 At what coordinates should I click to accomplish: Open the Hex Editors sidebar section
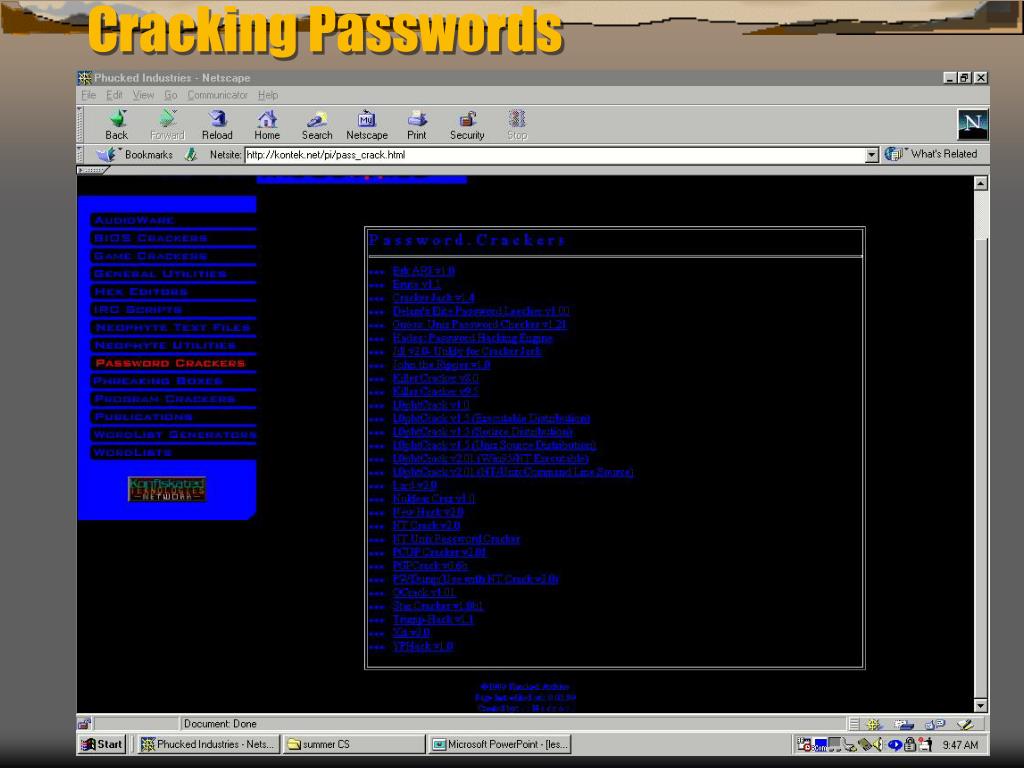(141, 291)
